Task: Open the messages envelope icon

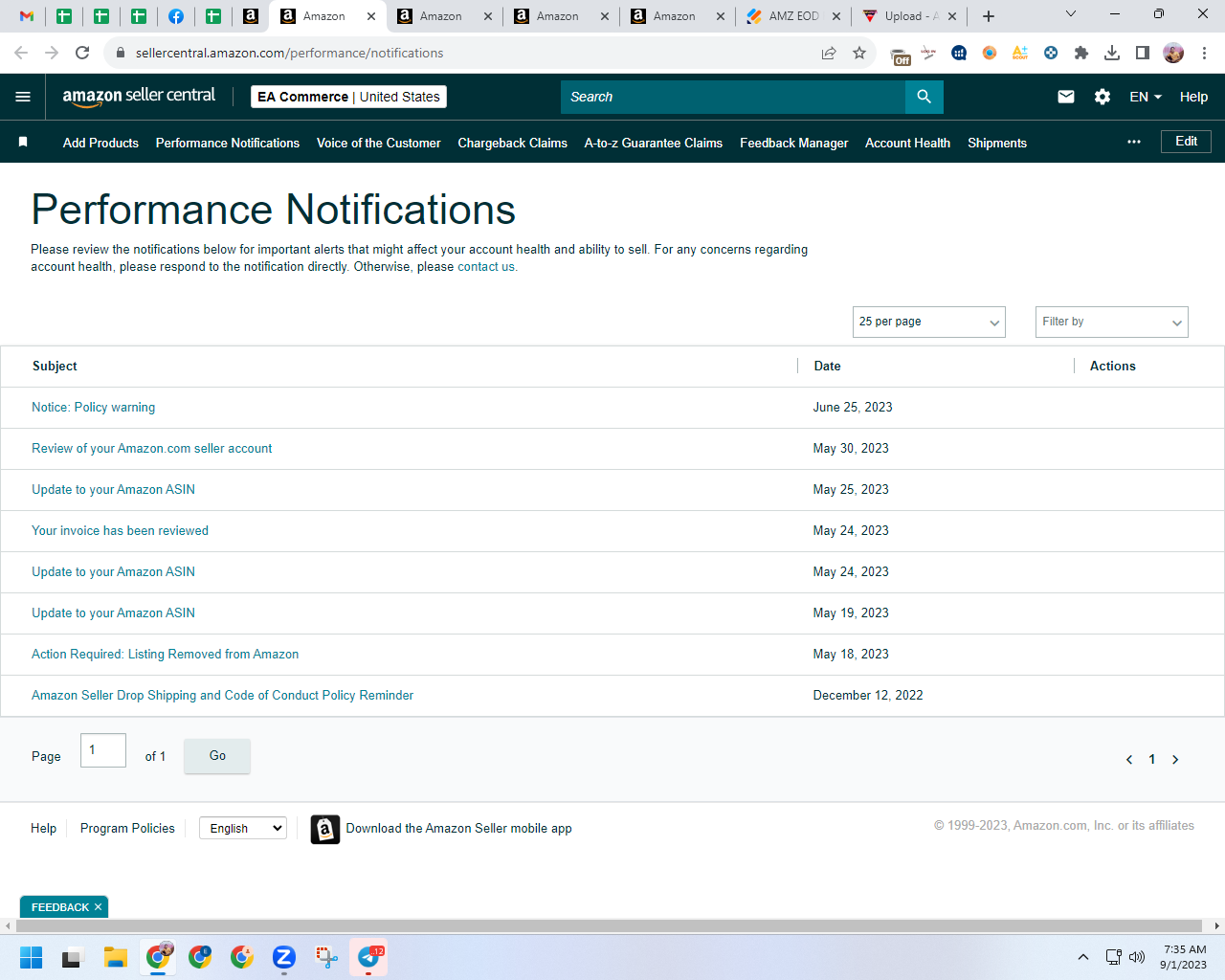Action: pyautogui.click(x=1066, y=97)
